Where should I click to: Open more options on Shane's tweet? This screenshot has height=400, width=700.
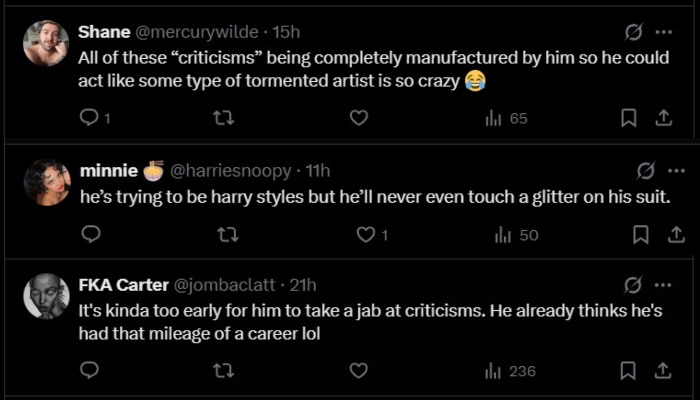pos(664,31)
